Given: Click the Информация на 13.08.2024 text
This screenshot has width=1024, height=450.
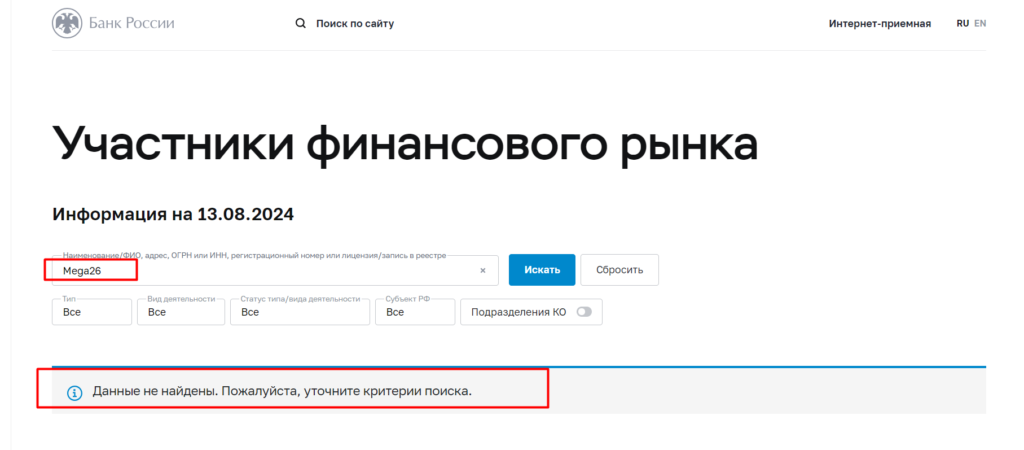Looking at the screenshot, I should (x=173, y=214).
